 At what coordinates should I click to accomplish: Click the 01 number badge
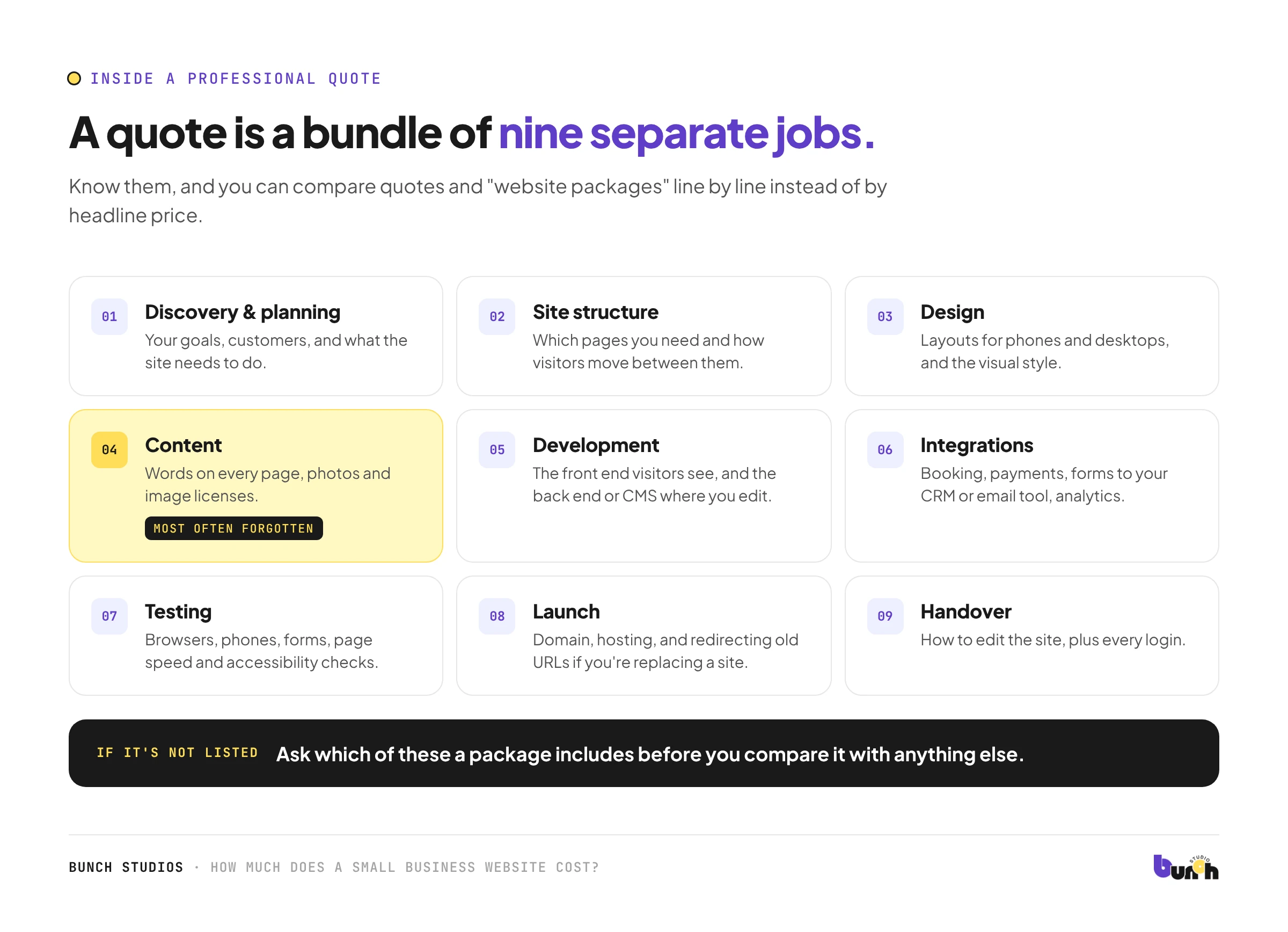tap(109, 316)
